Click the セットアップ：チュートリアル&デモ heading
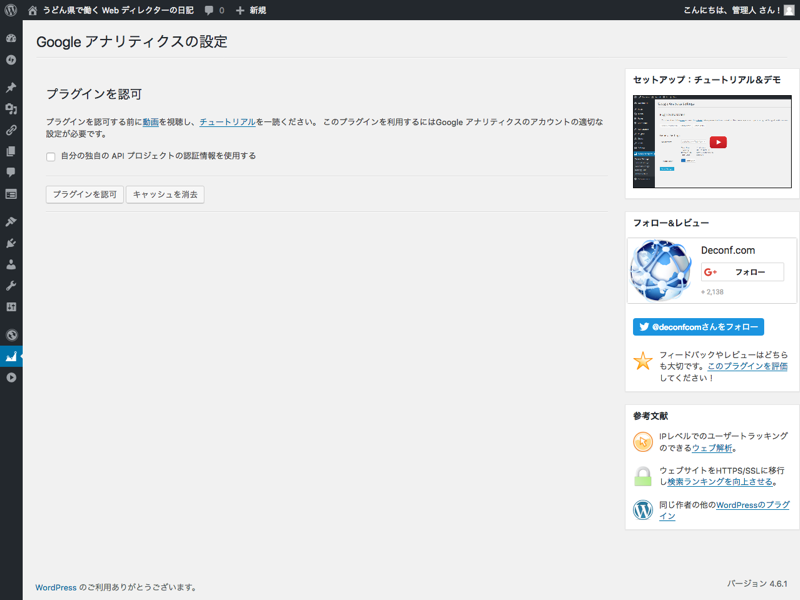The width and height of the screenshot is (800, 600). point(707,80)
